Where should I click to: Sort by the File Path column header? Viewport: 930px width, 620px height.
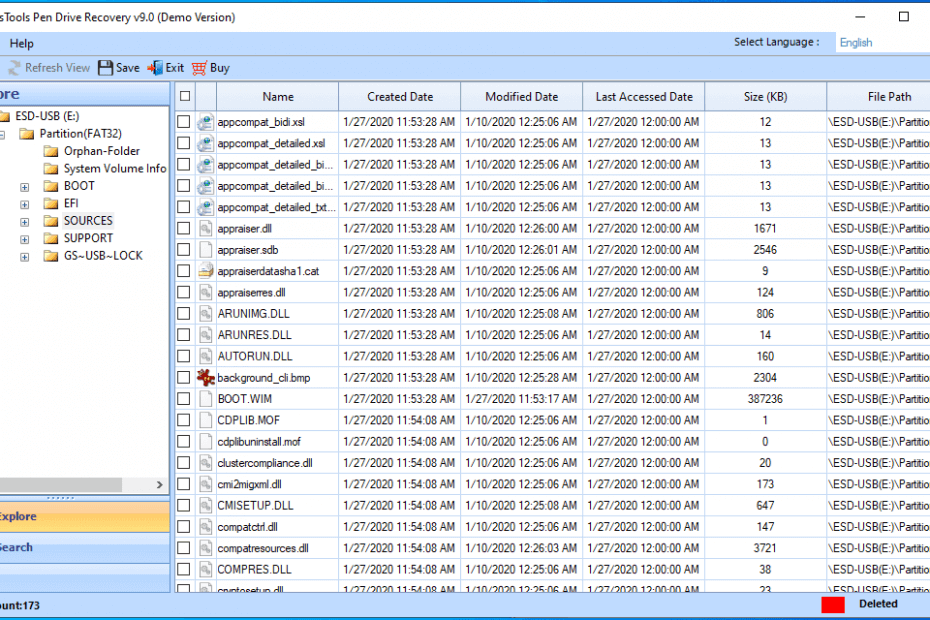coord(879,97)
